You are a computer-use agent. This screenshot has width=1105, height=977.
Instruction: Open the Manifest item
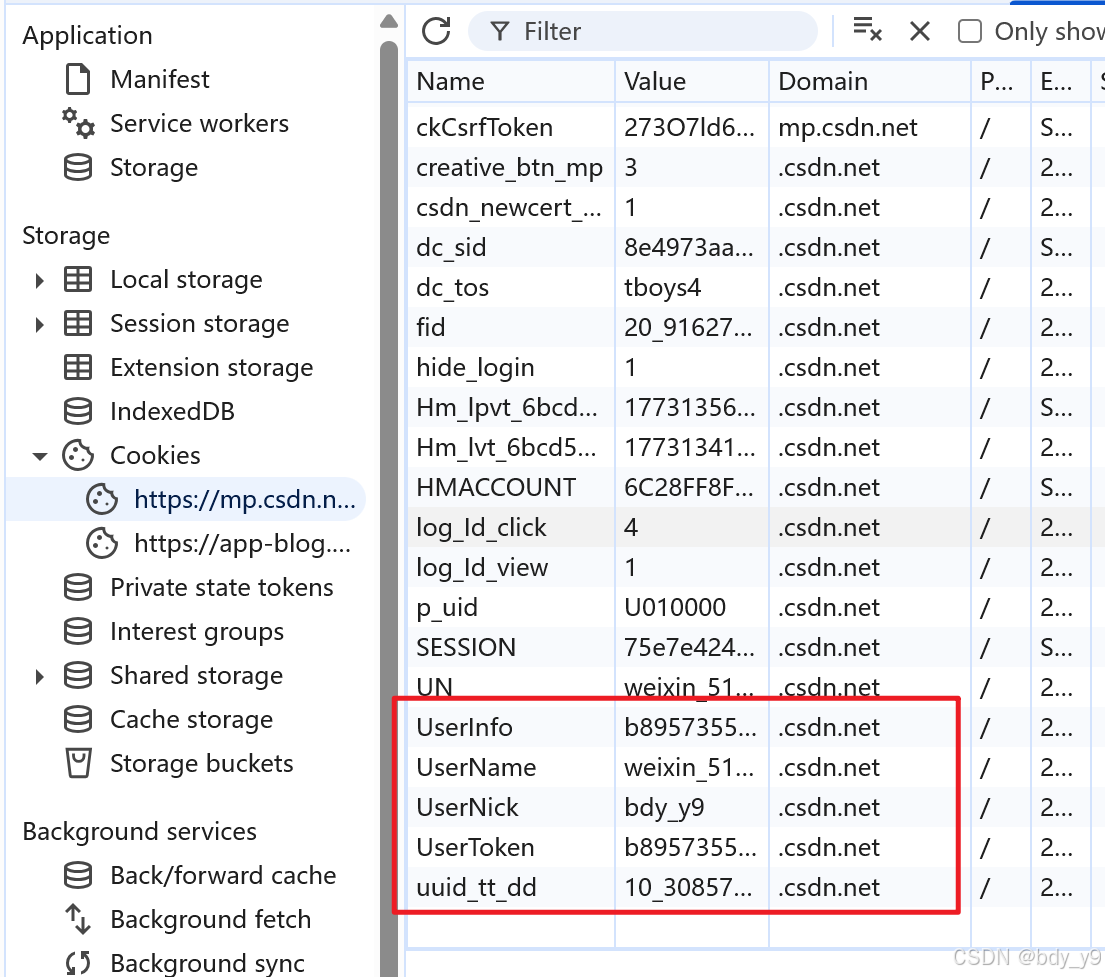tap(160, 79)
